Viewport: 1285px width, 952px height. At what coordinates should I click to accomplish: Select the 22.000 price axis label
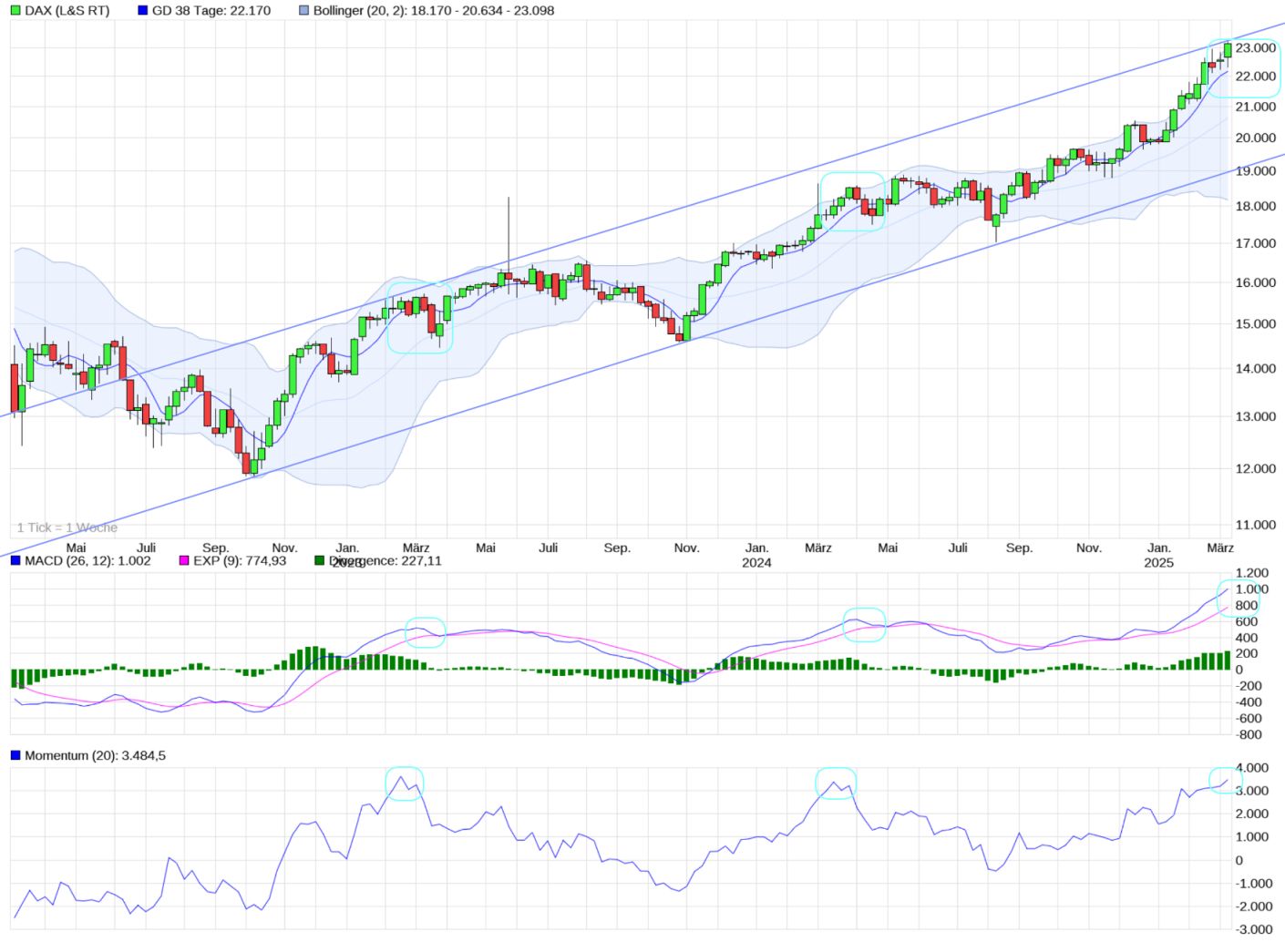click(x=1256, y=77)
